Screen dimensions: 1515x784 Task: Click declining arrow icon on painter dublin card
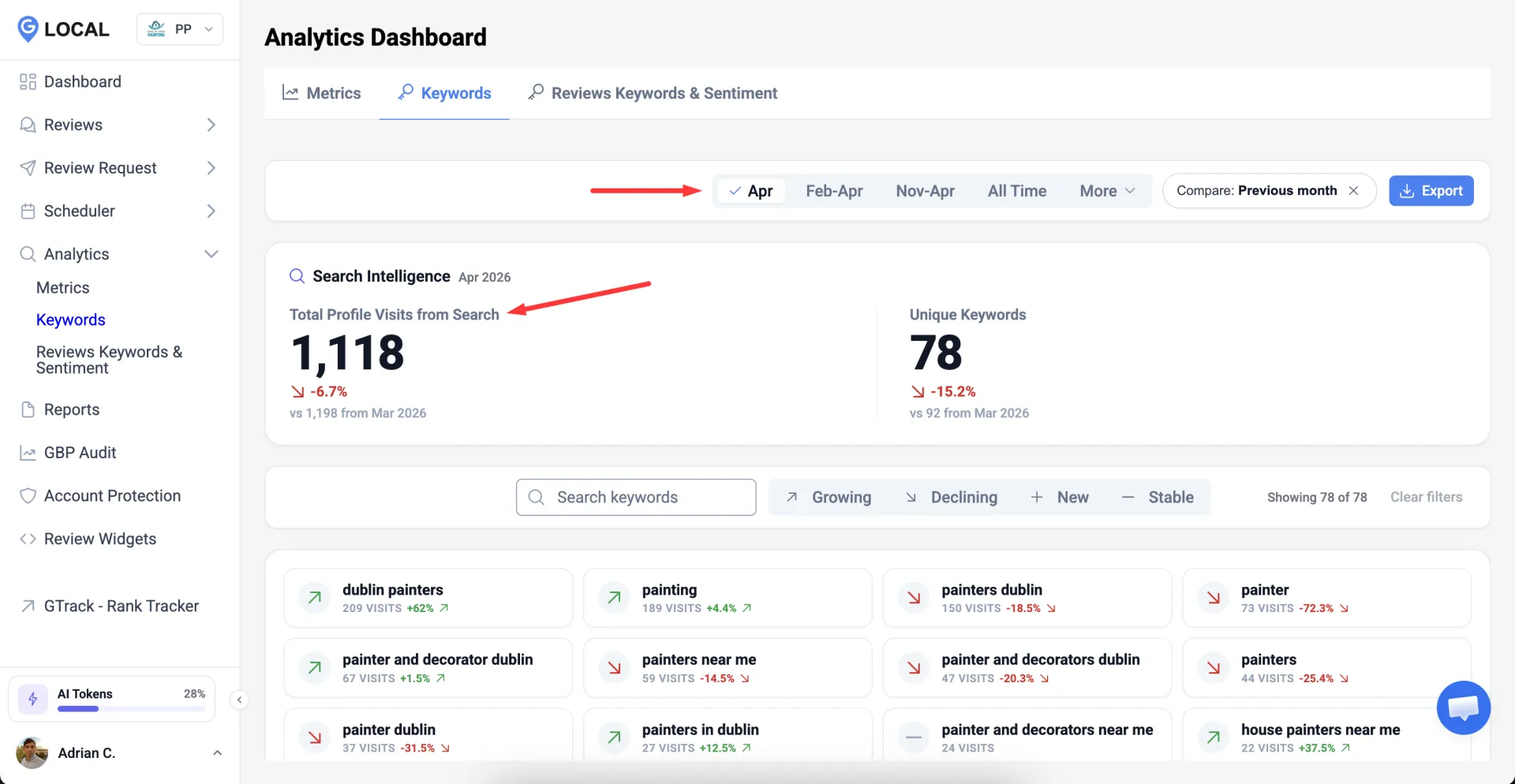(x=315, y=737)
